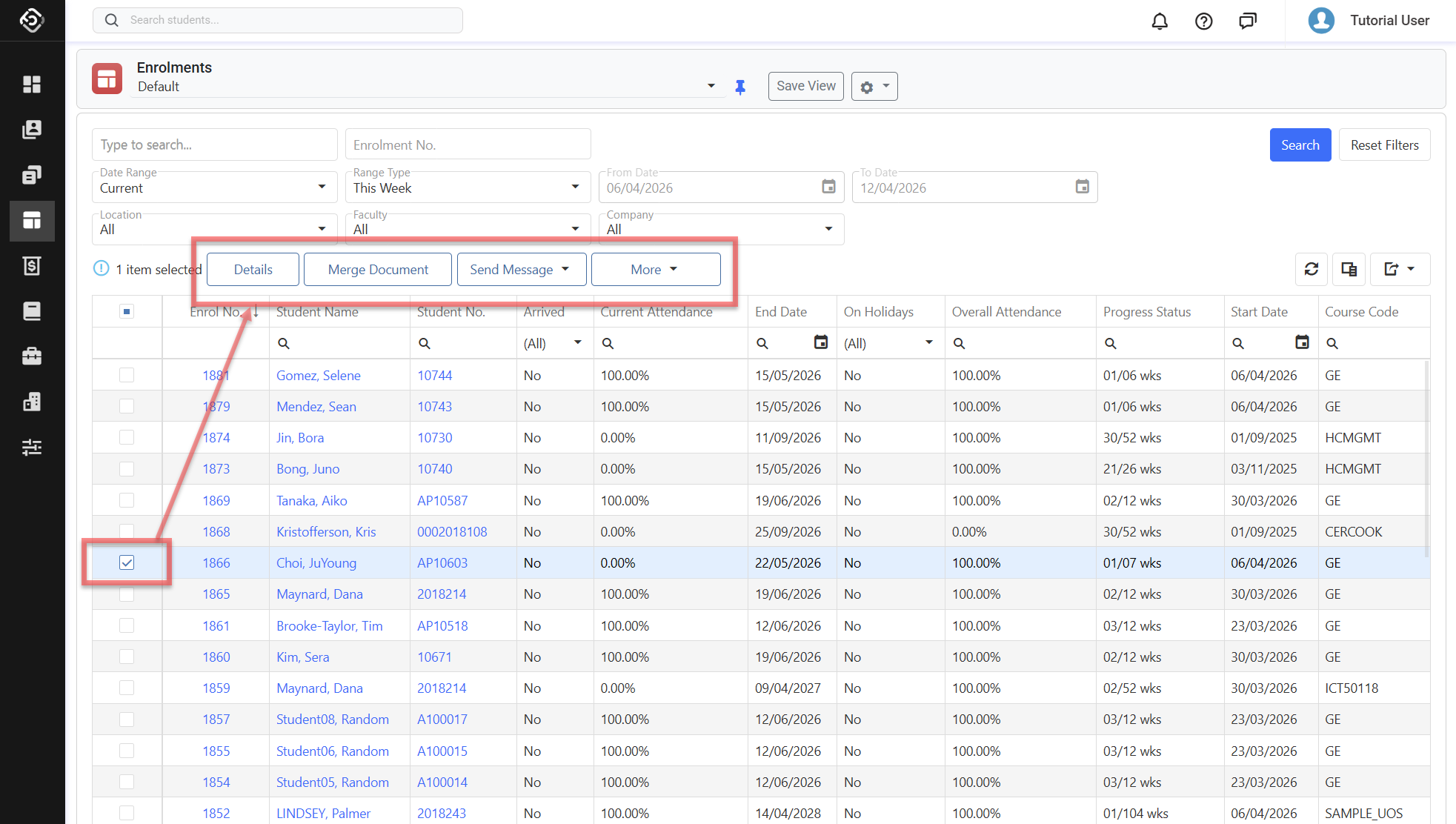
Task: Open student link Tanaka, Aiko
Action: tap(311, 500)
